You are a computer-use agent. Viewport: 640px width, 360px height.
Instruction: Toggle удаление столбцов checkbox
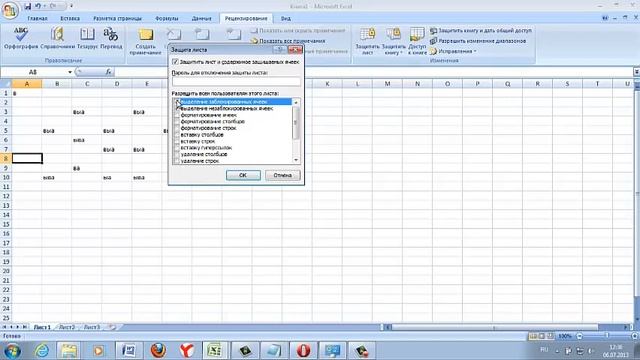[x=176, y=154]
